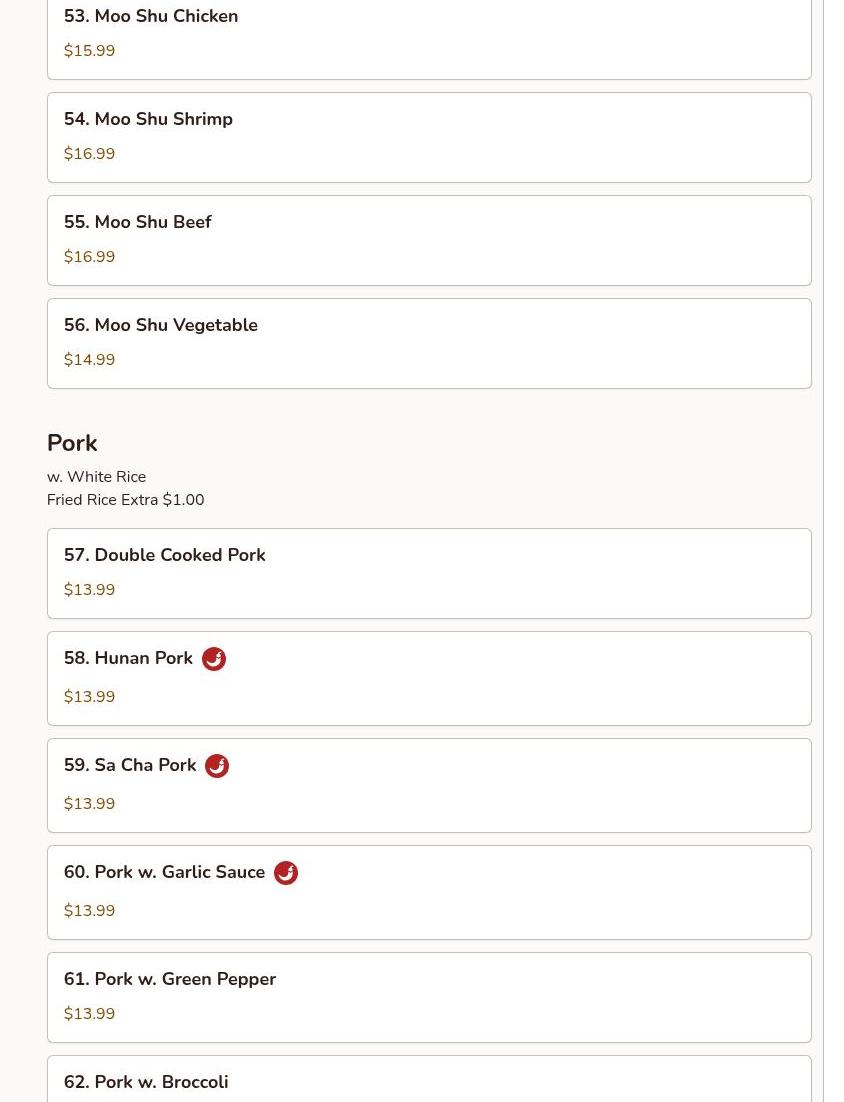
Task: Click the spicy chili icon beside Hunan Pork
Action: [214, 659]
